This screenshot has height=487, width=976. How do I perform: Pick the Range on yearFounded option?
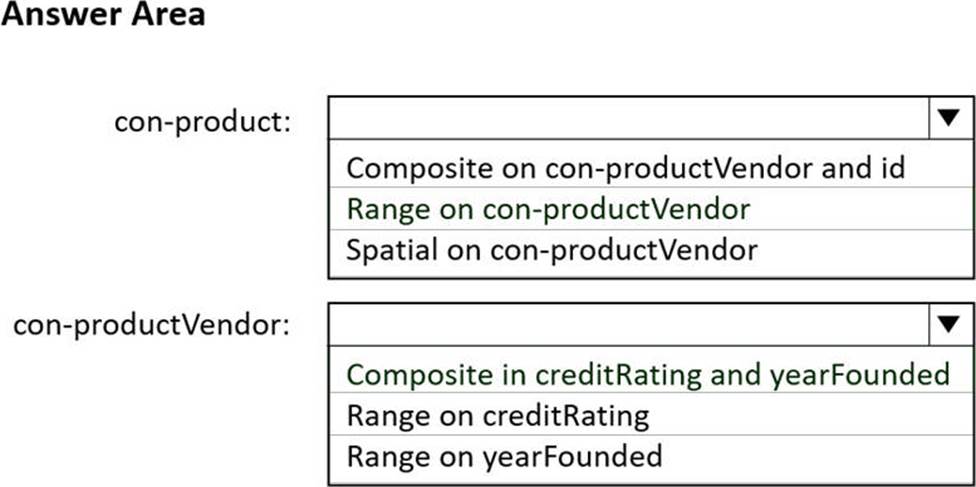click(x=504, y=456)
